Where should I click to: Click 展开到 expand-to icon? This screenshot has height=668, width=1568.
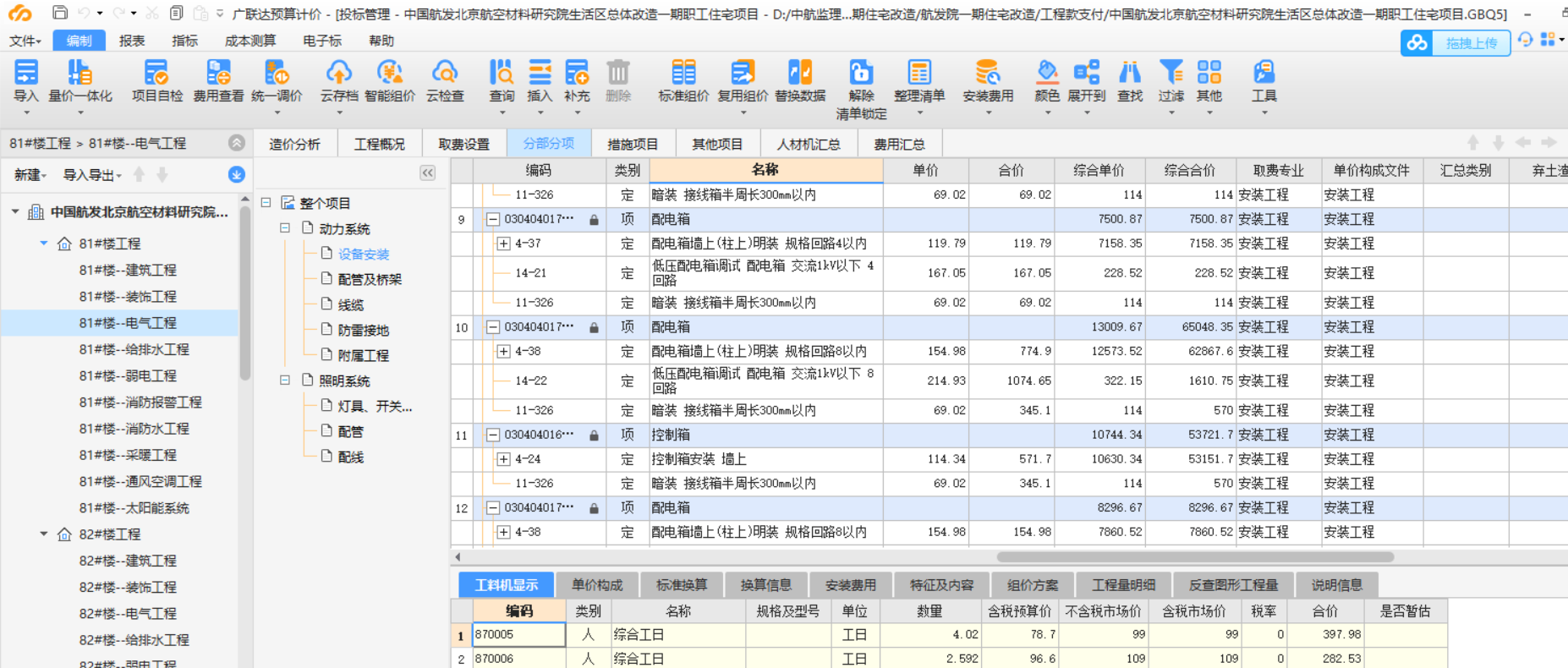tap(1087, 73)
